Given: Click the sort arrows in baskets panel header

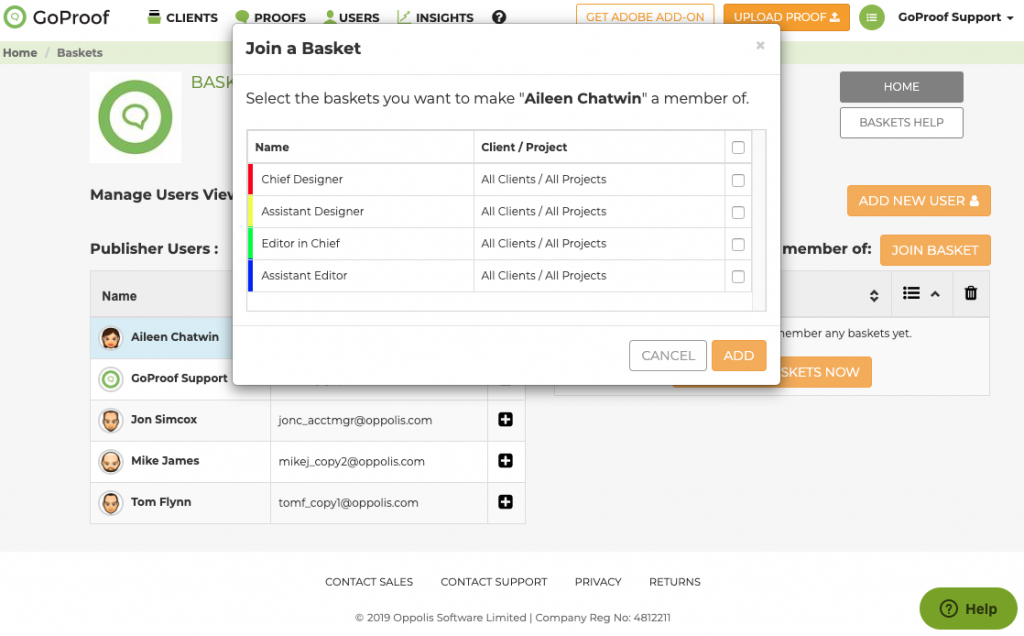Looking at the screenshot, I should pyautogui.click(x=874, y=296).
